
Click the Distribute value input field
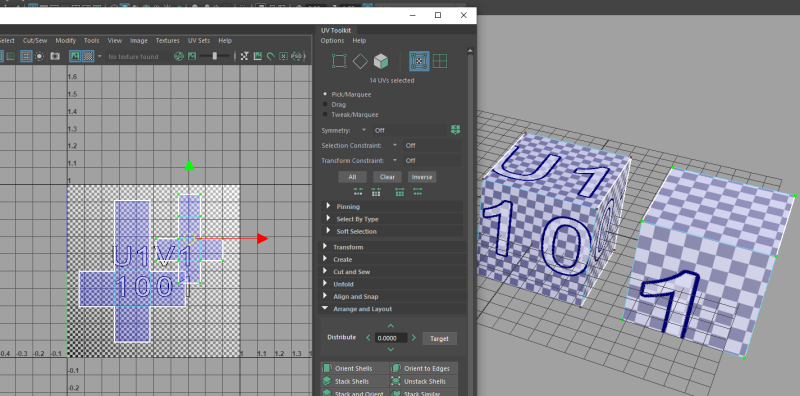tap(391, 338)
